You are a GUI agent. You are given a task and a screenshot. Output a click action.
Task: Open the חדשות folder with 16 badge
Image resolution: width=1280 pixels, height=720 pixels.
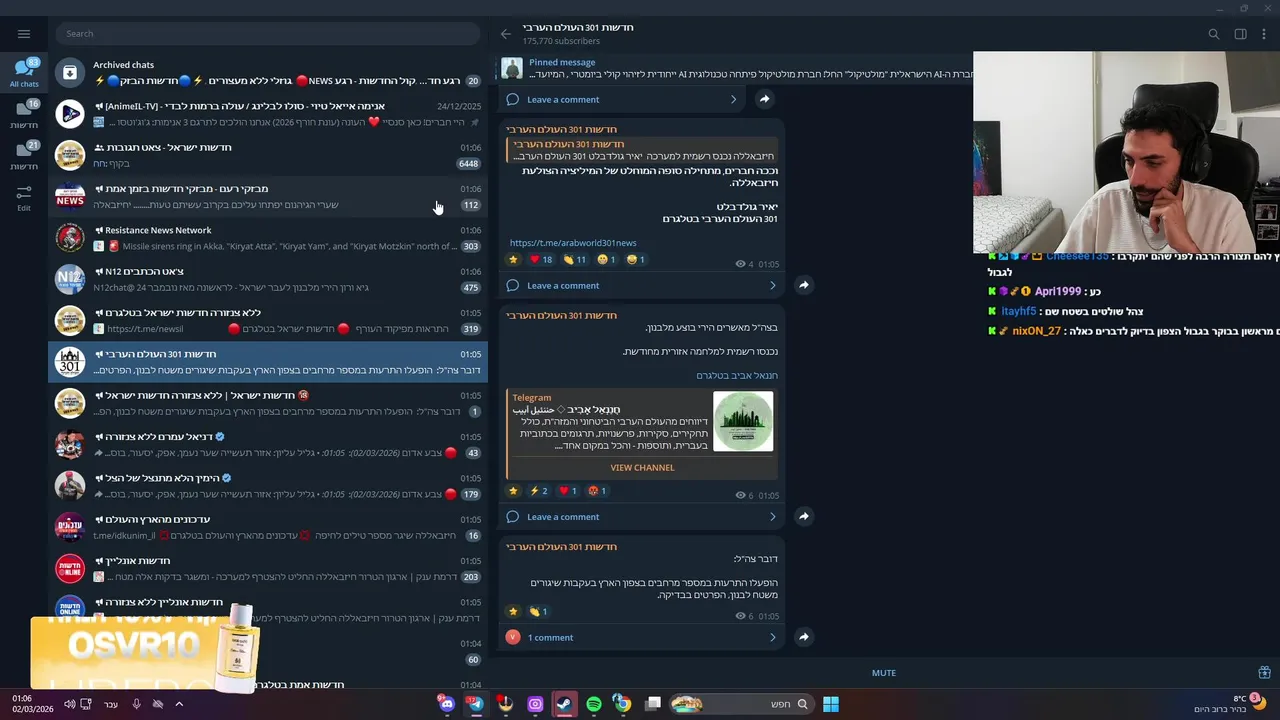point(24,114)
